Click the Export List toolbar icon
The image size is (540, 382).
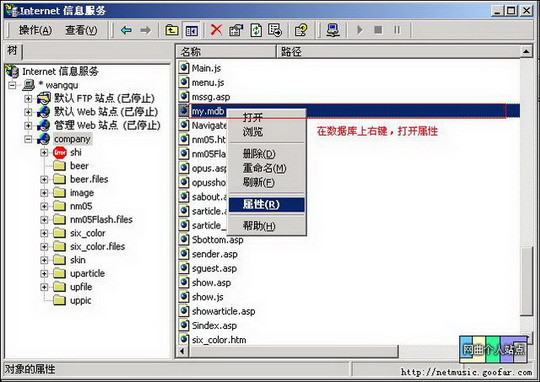[275, 30]
